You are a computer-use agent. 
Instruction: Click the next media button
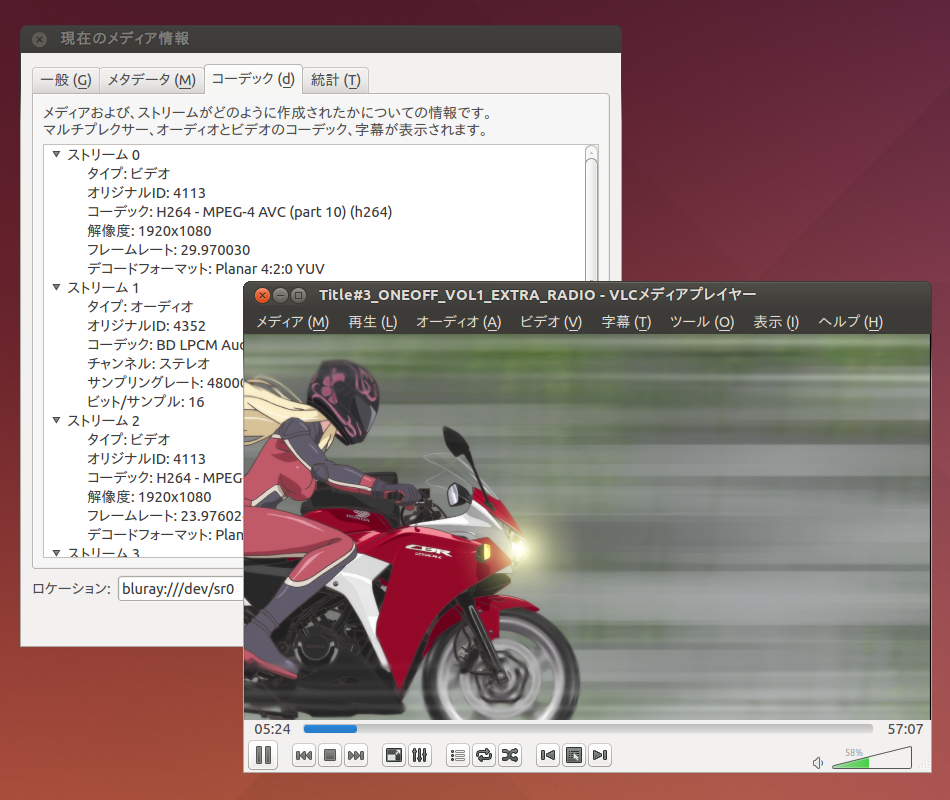(355, 756)
